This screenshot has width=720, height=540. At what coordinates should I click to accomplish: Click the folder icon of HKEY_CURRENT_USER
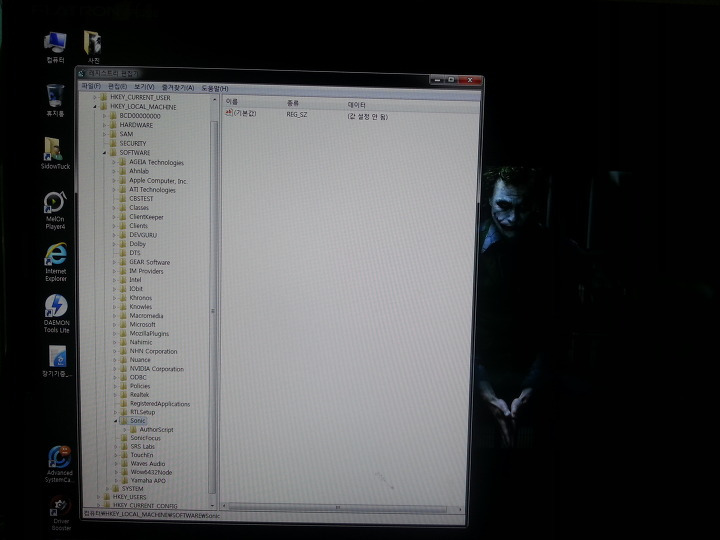103,97
